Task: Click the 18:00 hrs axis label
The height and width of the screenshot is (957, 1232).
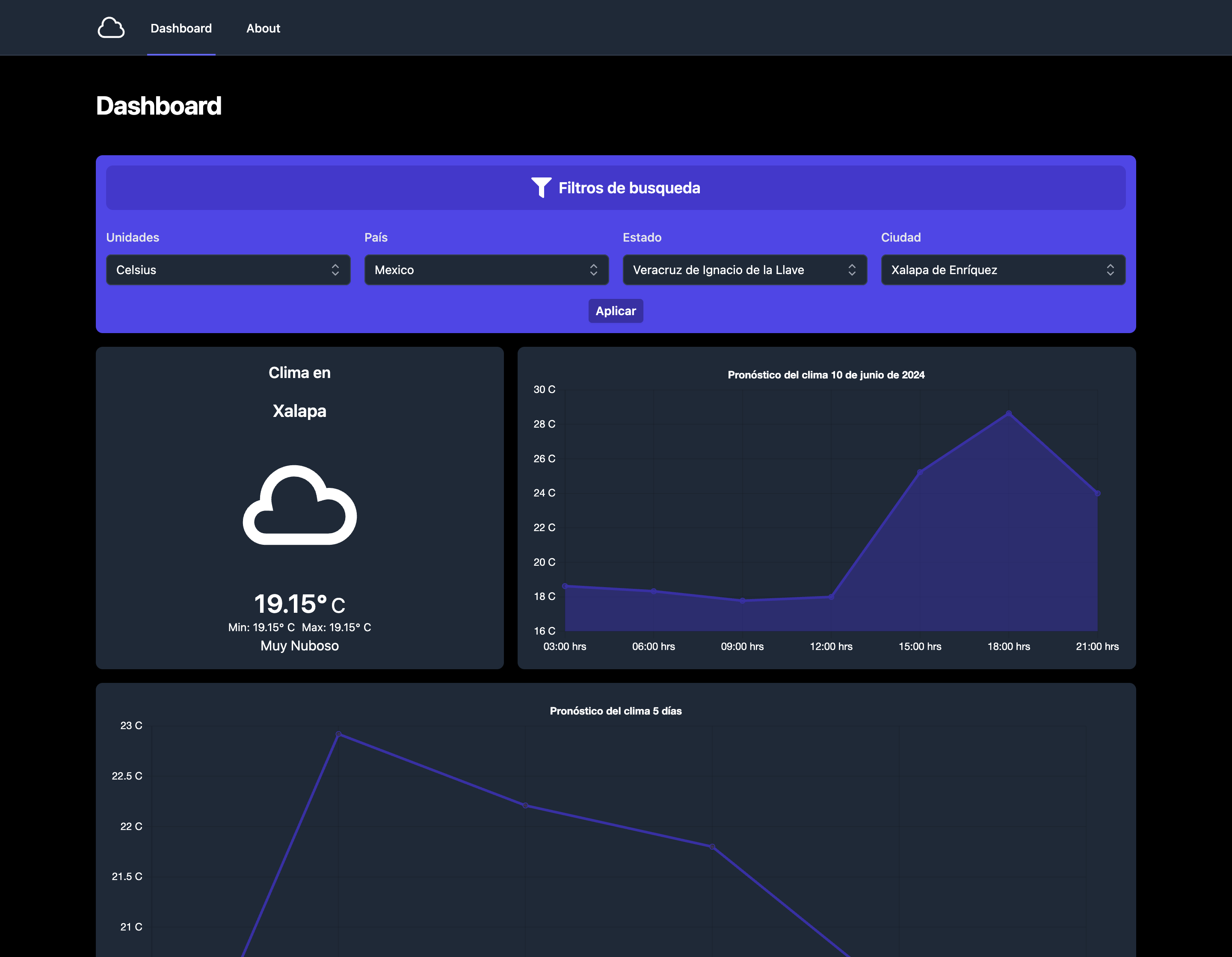Action: (1009, 646)
